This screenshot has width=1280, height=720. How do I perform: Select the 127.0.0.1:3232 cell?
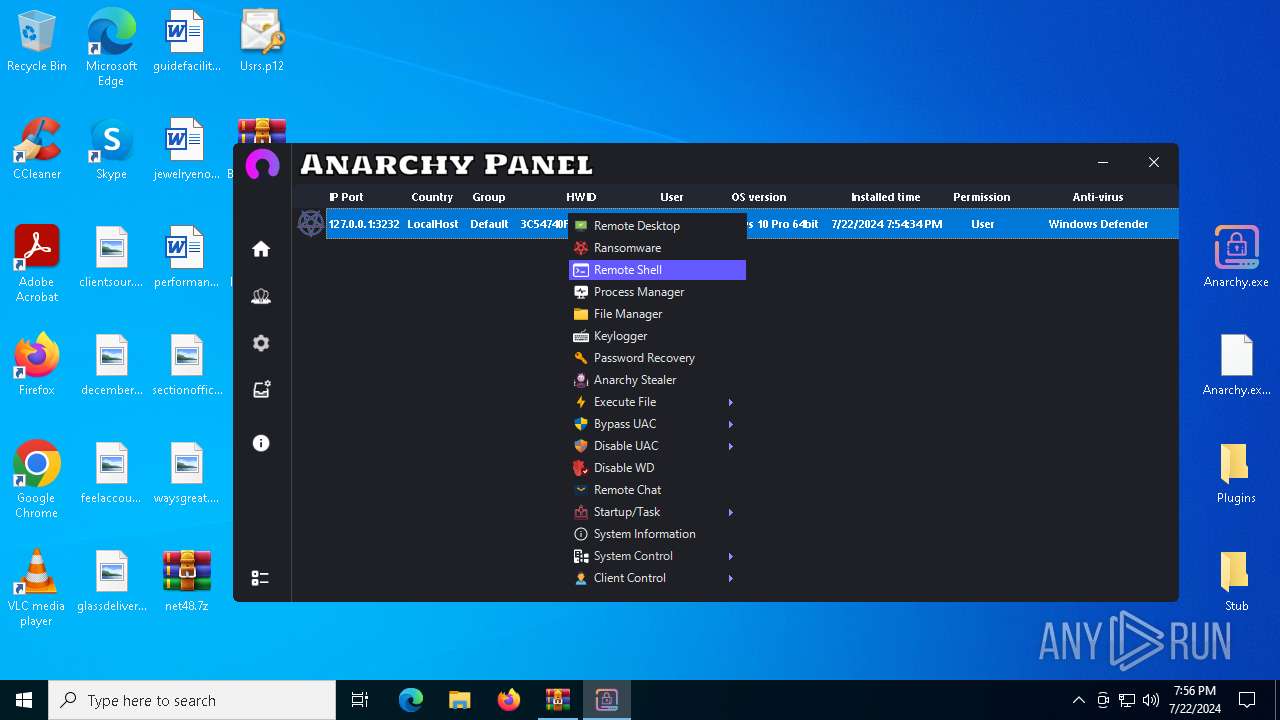coord(364,224)
